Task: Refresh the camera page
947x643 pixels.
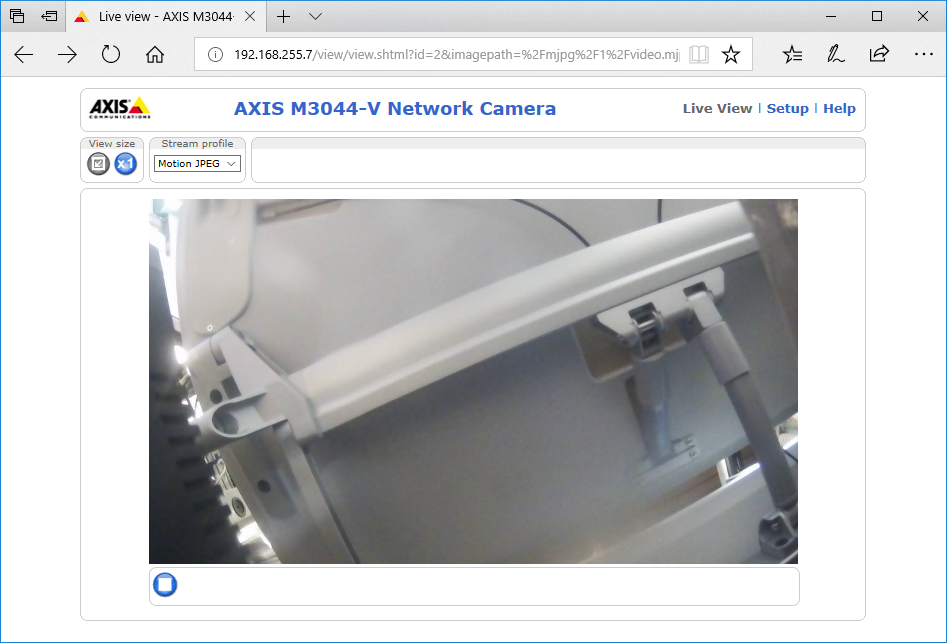Action: (x=111, y=54)
